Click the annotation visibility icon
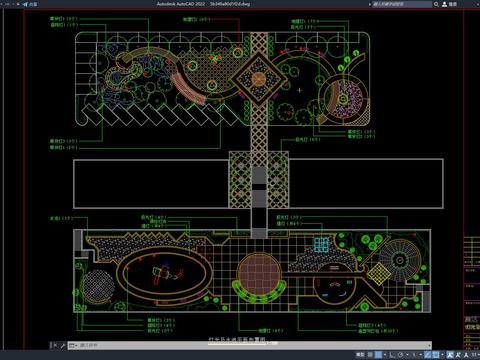 [449, 355]
